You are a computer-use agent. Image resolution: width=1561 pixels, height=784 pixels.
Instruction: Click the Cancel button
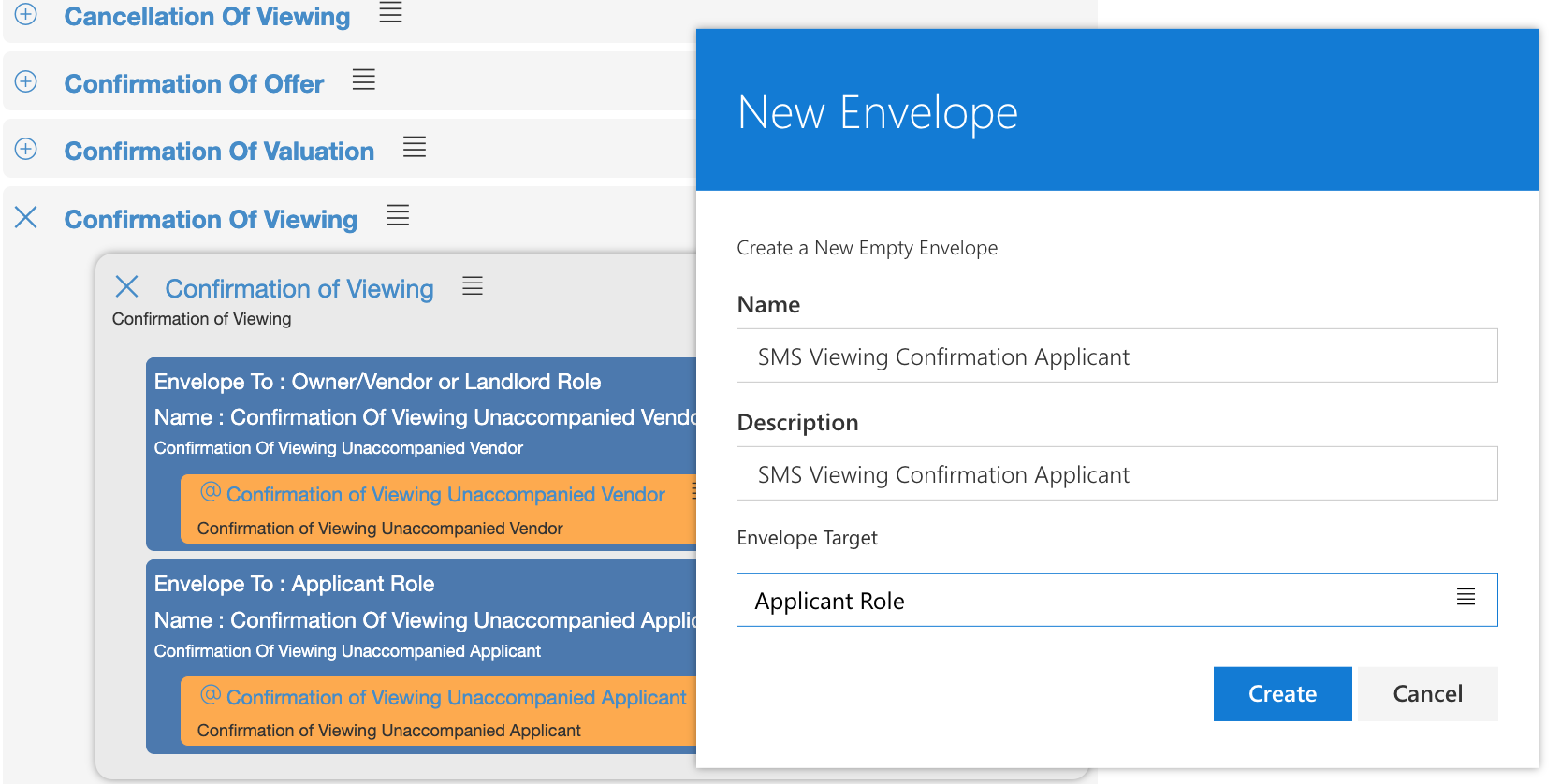click(1427, 693)
